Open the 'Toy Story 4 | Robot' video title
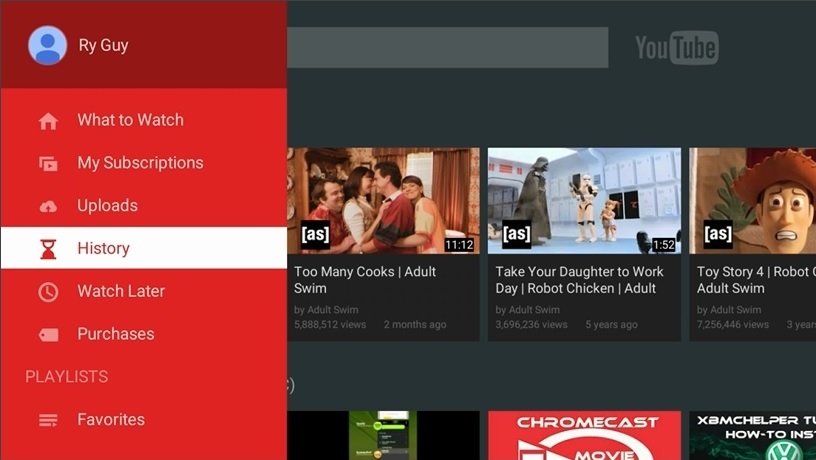 tap(756, 280)
